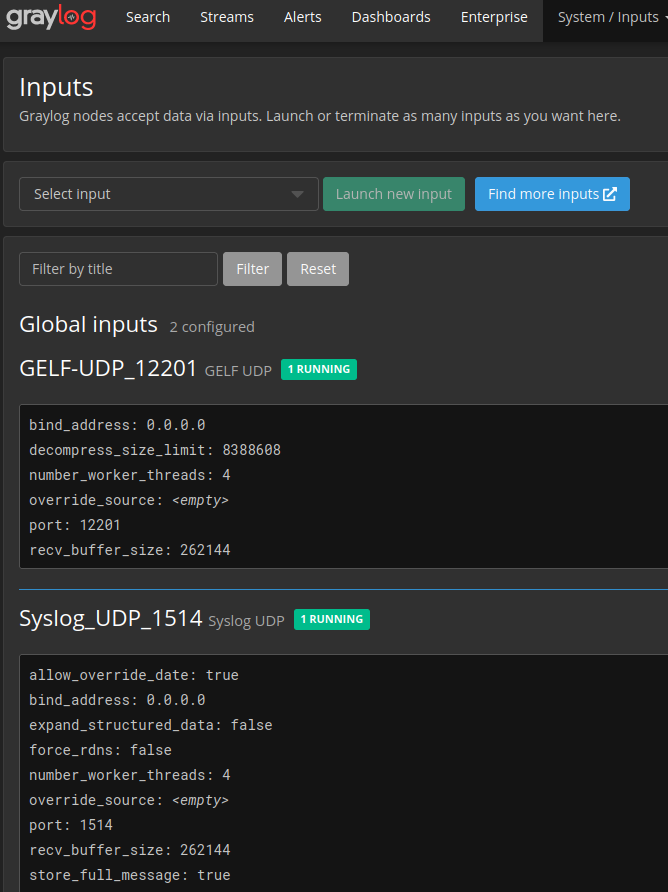
Task: Click the external-link icon on Find more inputs
Action: [611, 194]
